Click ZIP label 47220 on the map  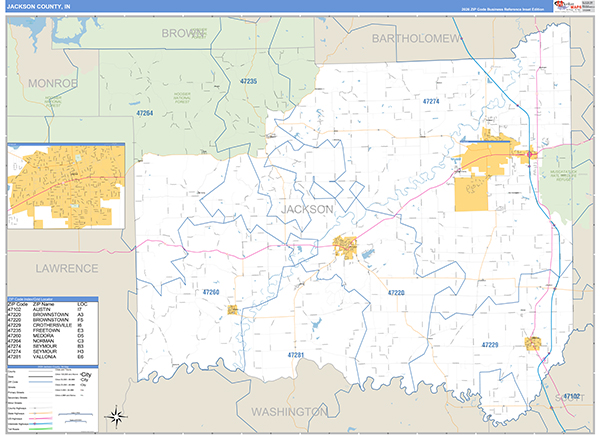tap(396, 293)
